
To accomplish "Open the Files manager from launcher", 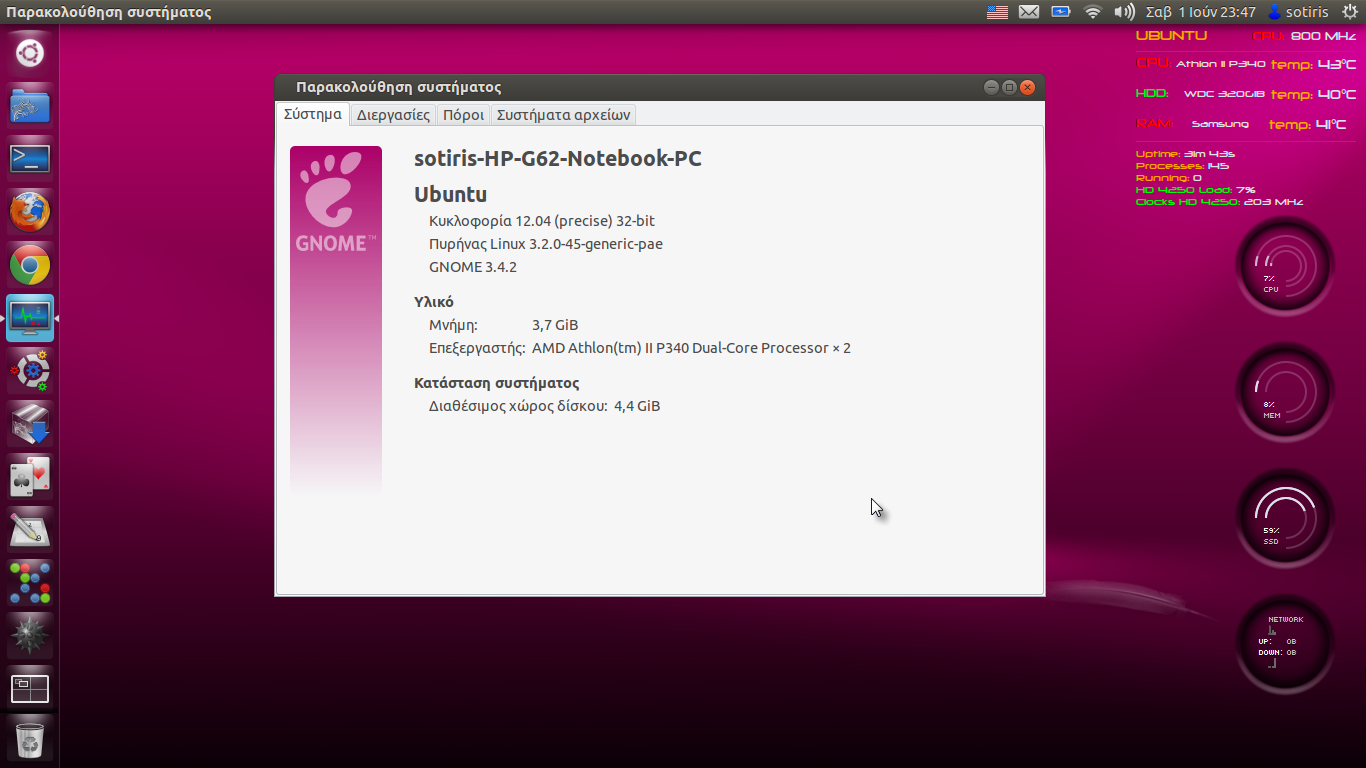I will [x=30, y=106].
